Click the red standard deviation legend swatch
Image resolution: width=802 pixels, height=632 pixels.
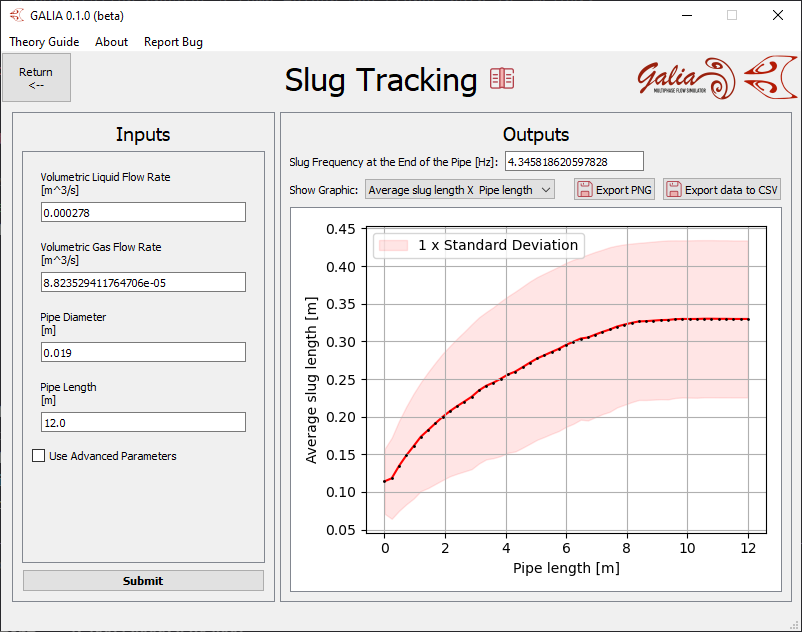394,245
